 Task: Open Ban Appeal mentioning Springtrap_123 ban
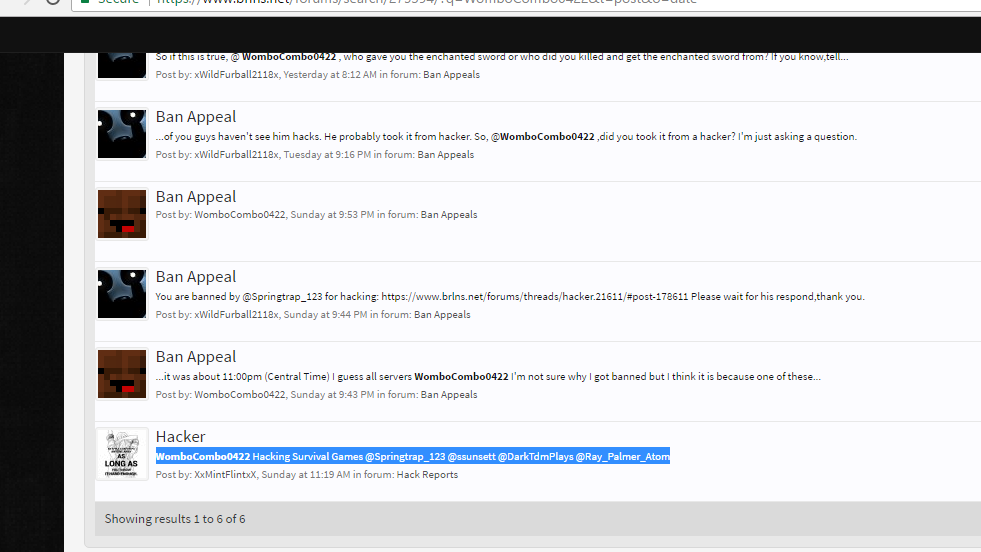(x=196, y=277)
